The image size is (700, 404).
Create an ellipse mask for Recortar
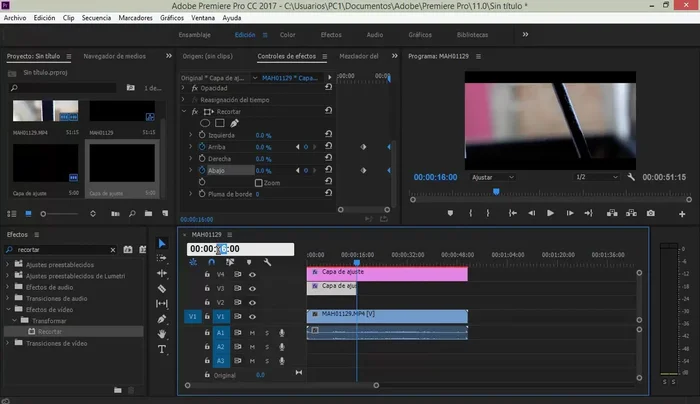click(204, 123)
